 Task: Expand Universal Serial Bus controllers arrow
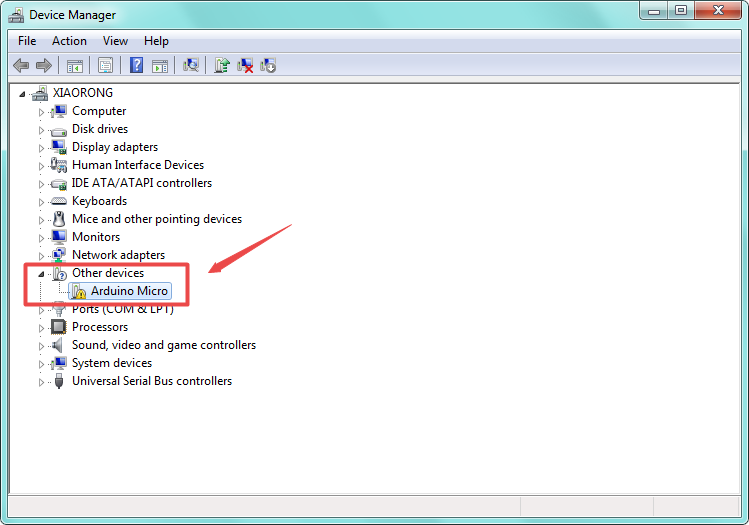[x=41, y=382]
